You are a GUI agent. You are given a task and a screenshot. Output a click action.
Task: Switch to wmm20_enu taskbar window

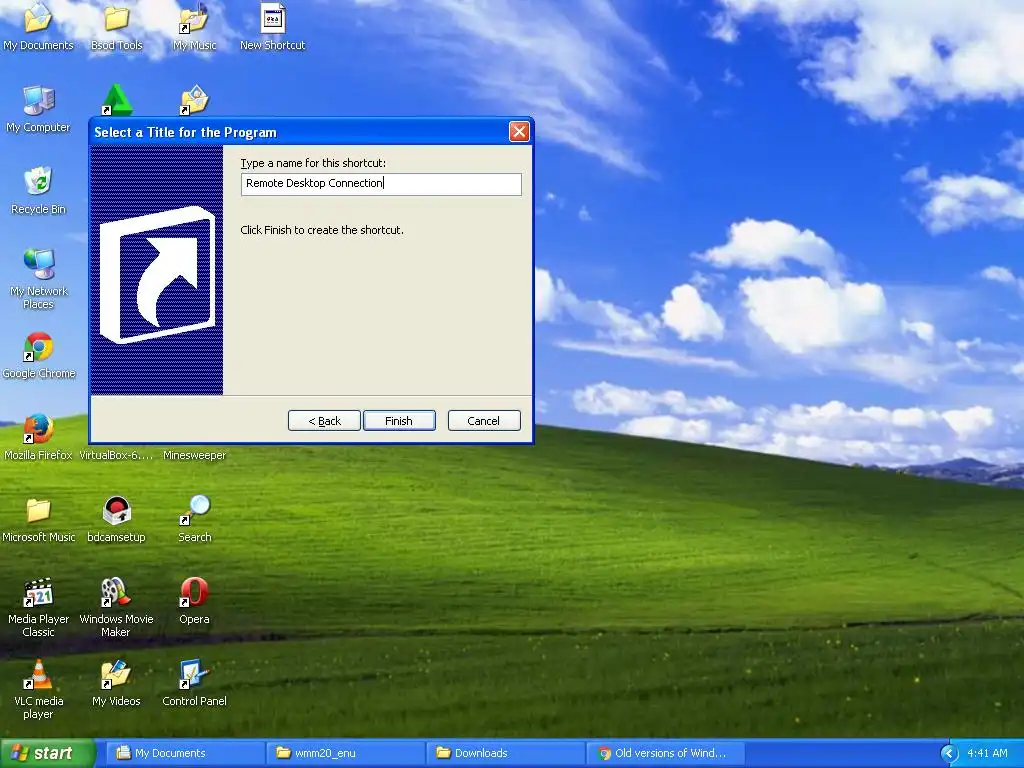point(345,753)
